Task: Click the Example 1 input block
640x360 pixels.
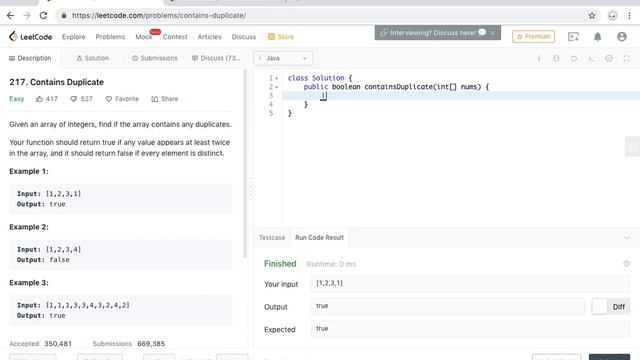Action: click(121, 199)
